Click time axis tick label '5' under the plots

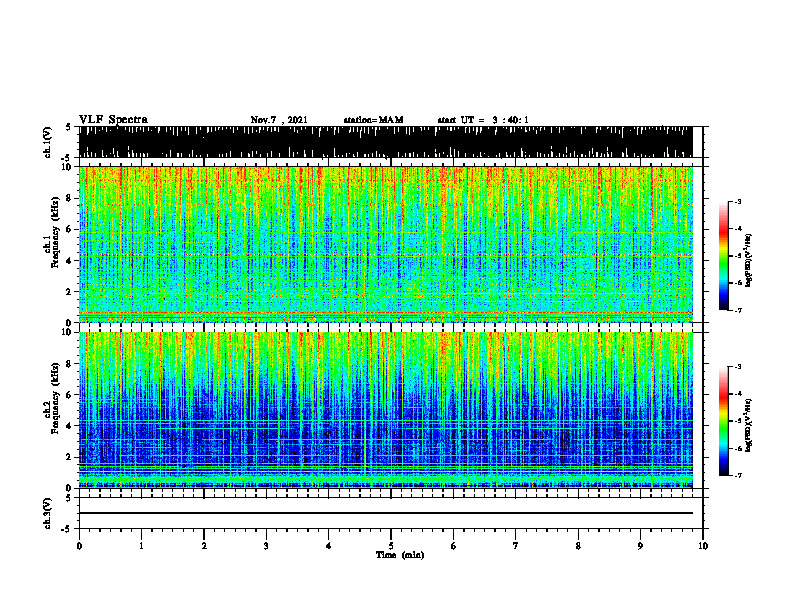(x=391, y=546)
